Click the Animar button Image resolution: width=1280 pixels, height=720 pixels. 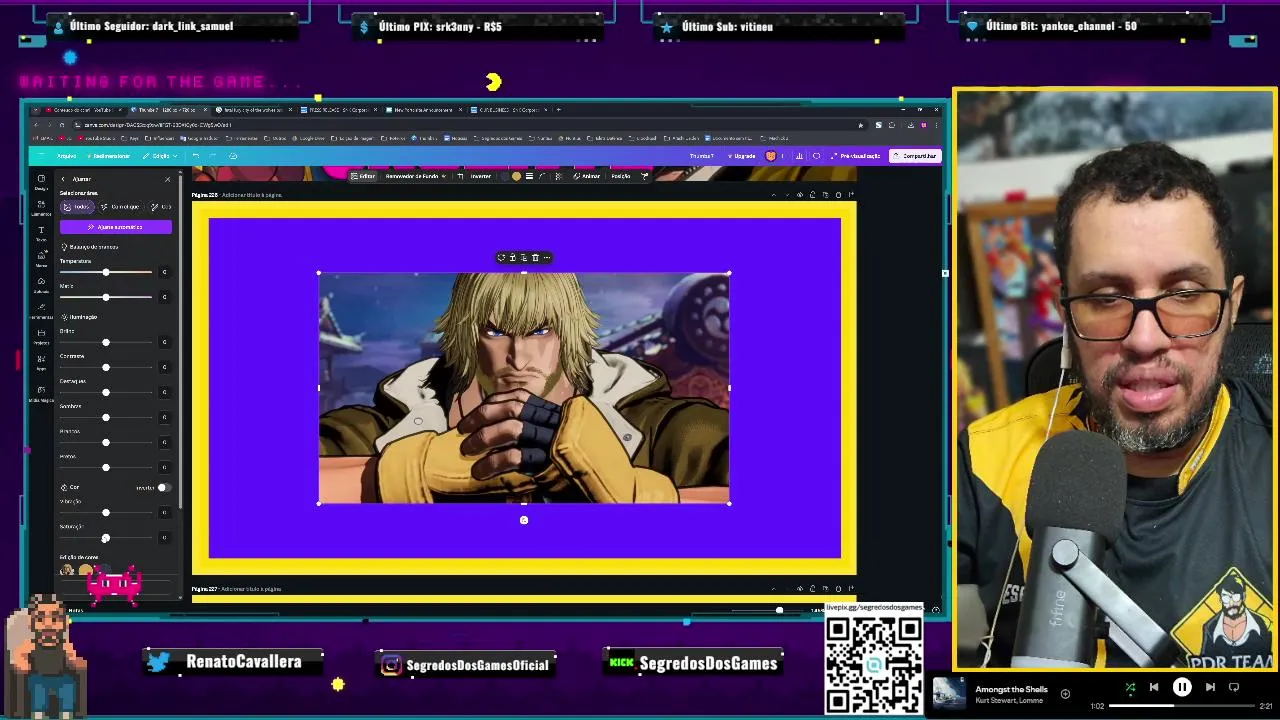[587, 176]
